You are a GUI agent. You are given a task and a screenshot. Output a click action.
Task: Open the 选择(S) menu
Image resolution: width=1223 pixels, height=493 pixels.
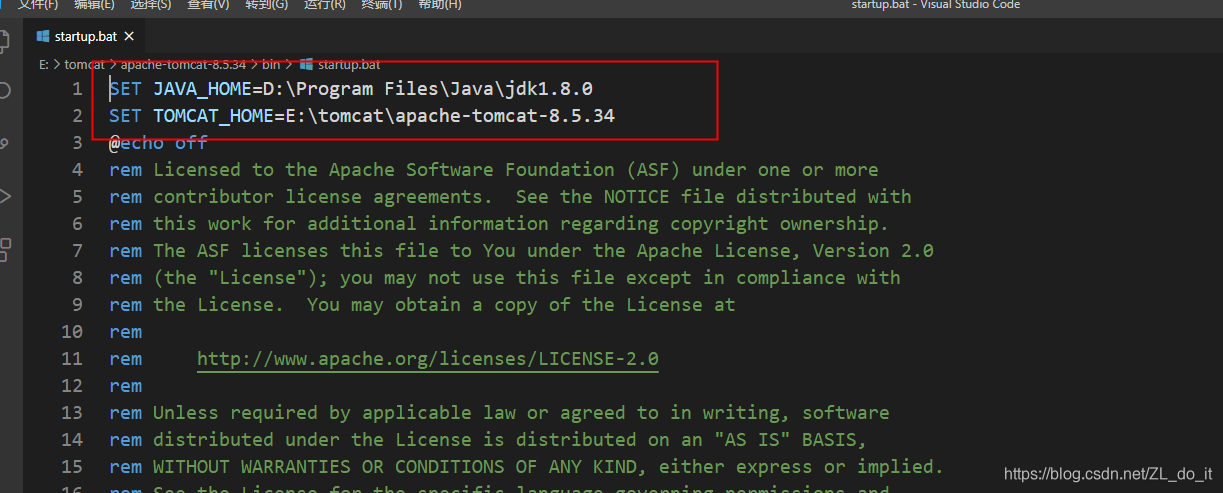coord(151,4)
